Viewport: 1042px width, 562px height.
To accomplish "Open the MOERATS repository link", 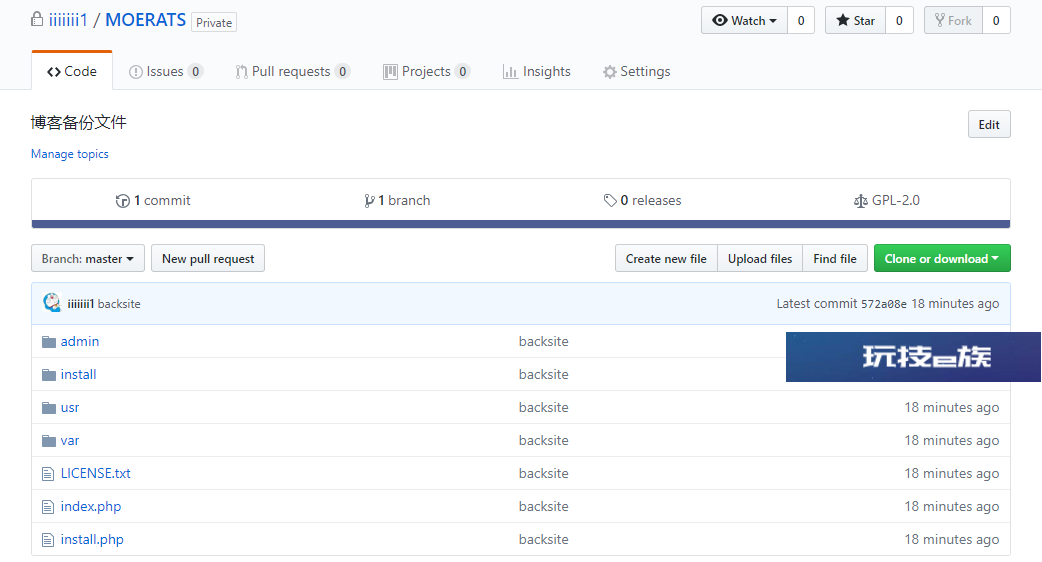I will click(x=146, y=20).
